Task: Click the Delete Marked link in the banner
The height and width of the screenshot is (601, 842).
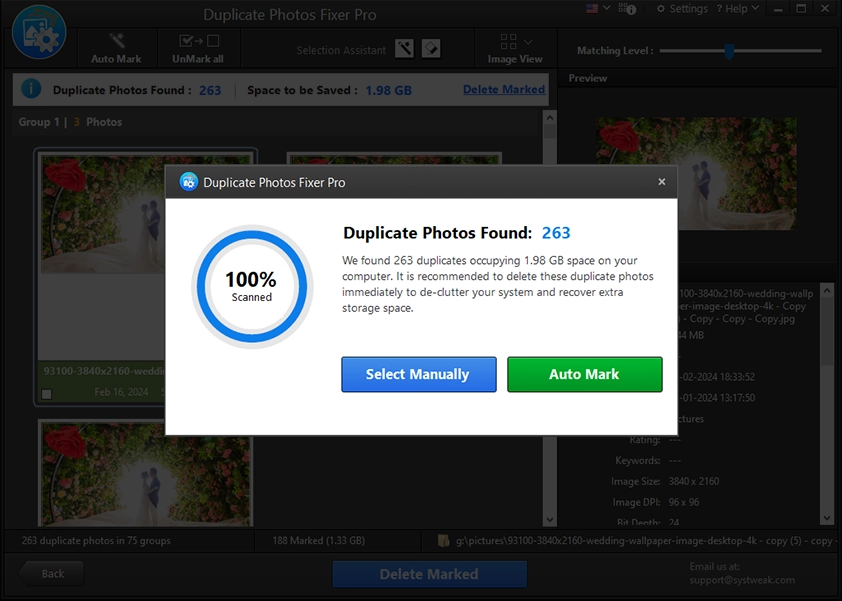Action: pos(504,90)
